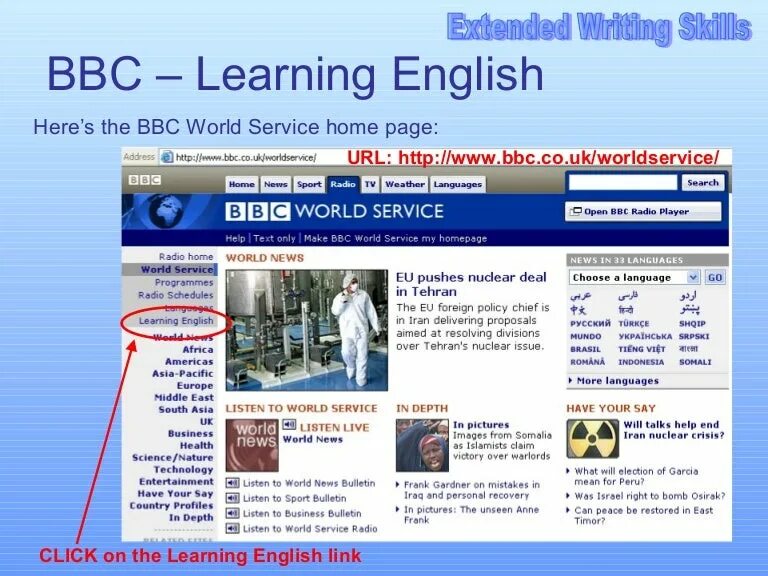Click the Search button
768x576 pixels.
[x=703, y=183]
